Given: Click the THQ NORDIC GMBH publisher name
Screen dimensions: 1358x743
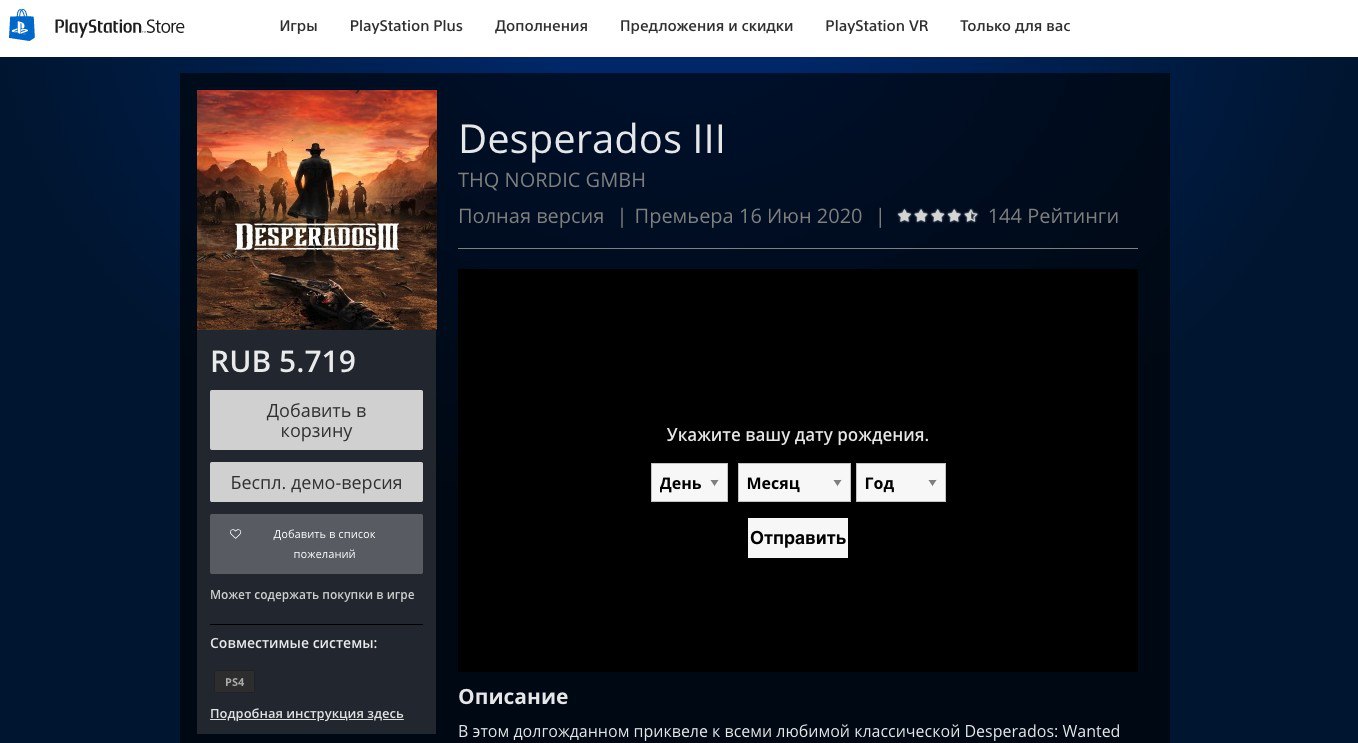Looking at the screenshot, I should [552, 180].
